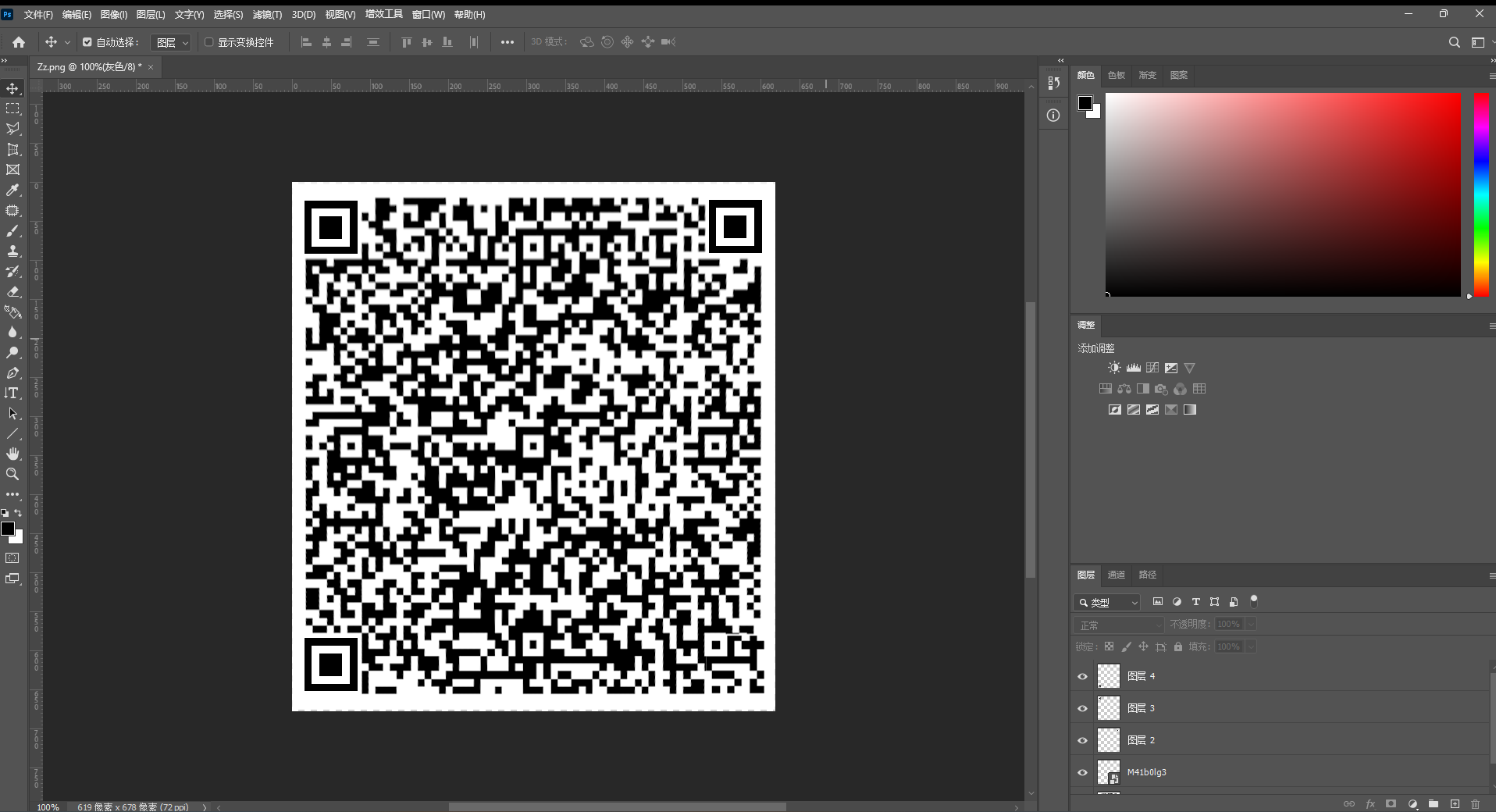
Task: Add a Brightness/Contrast adjustment
Action: (x=1114, y=368)
